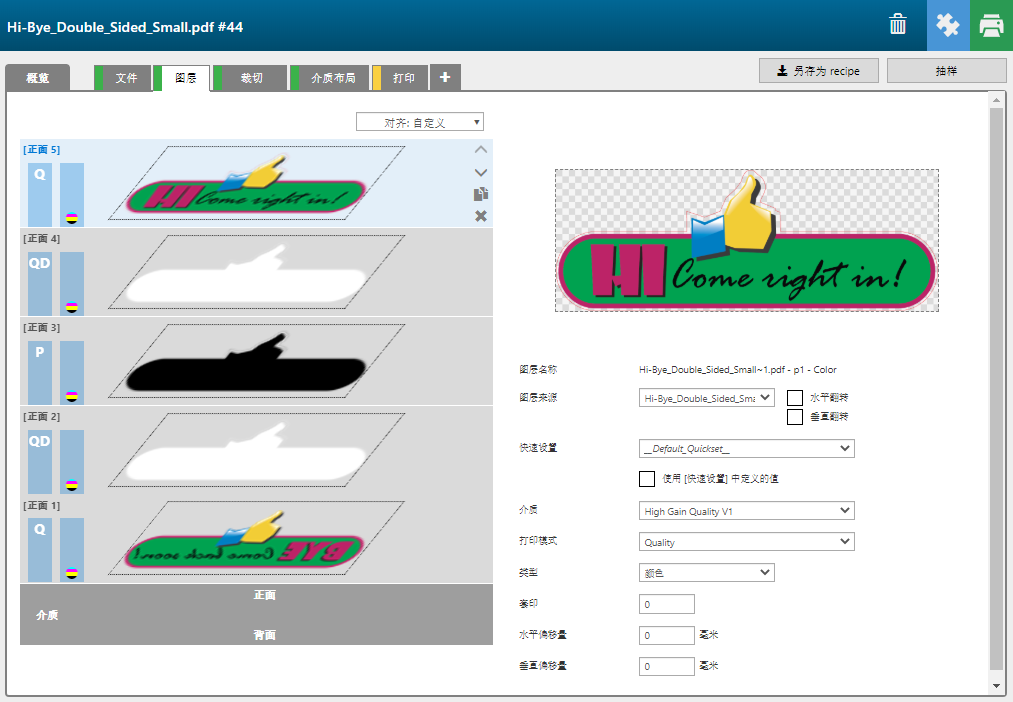1013x702 pixels.
Task: Open the 介质 High Gain Quality V1 dropdown
Action: coord(746,511)
